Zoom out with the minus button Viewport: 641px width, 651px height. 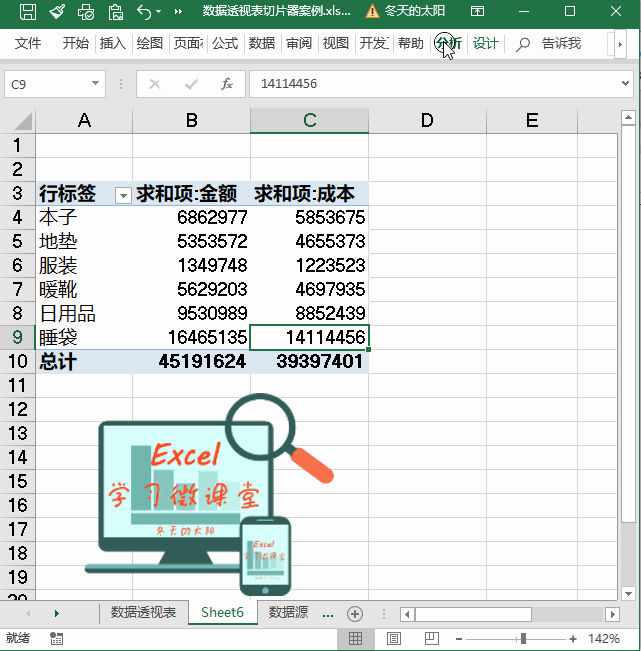point(459,639)
